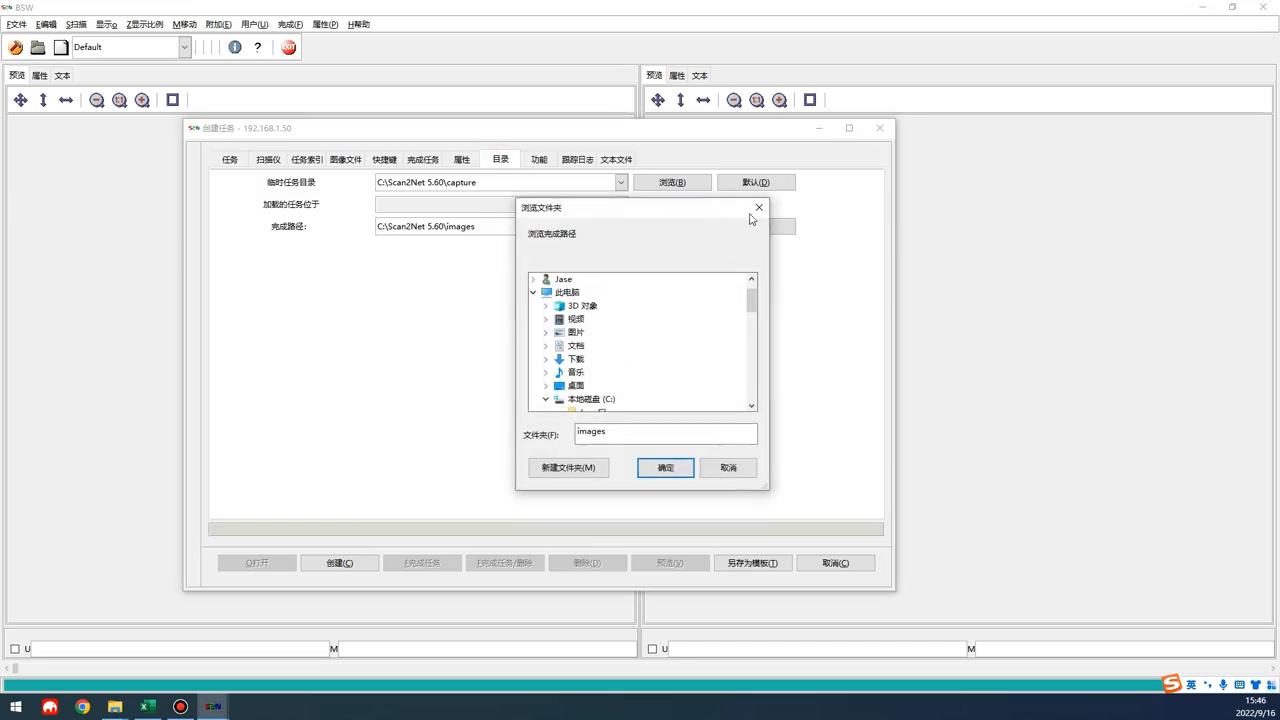This screenshot has height=720, width=1280.
Task: Collapse the 此电脑 tree node
Action: 533,292
